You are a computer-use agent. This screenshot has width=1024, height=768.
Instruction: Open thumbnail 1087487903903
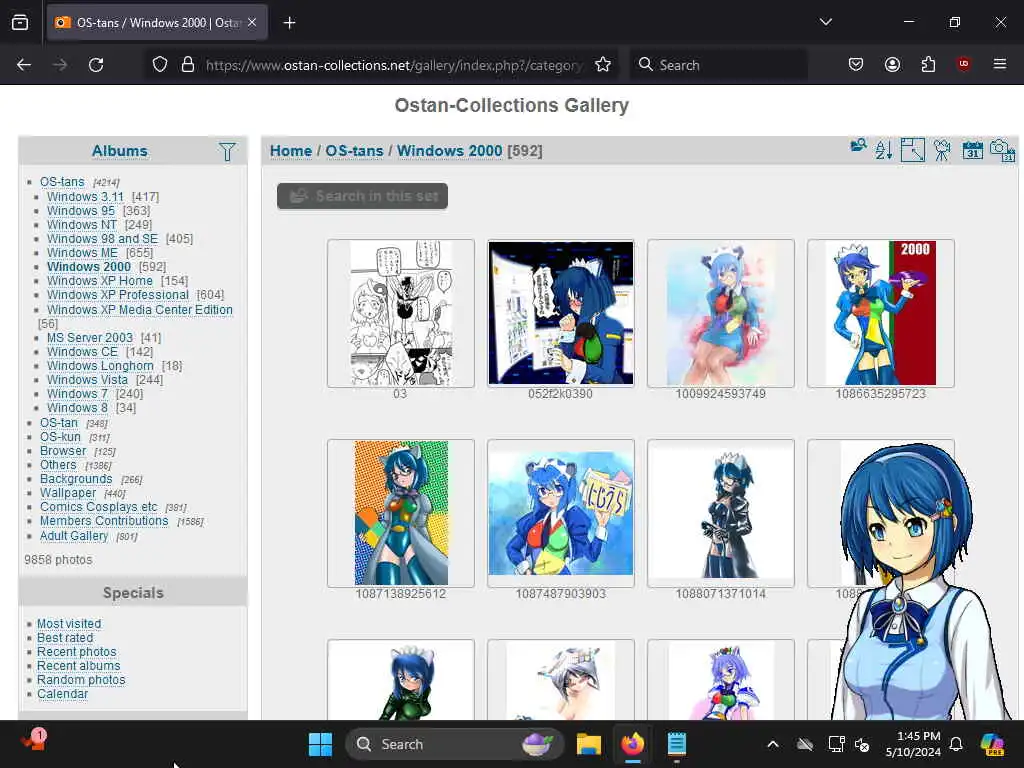tap(560, 513)
